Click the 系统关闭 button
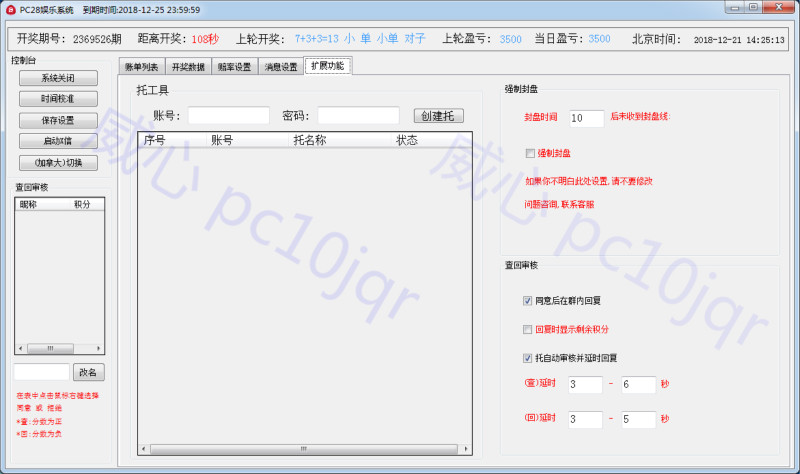The image size is (800, 474). point(58,78)
